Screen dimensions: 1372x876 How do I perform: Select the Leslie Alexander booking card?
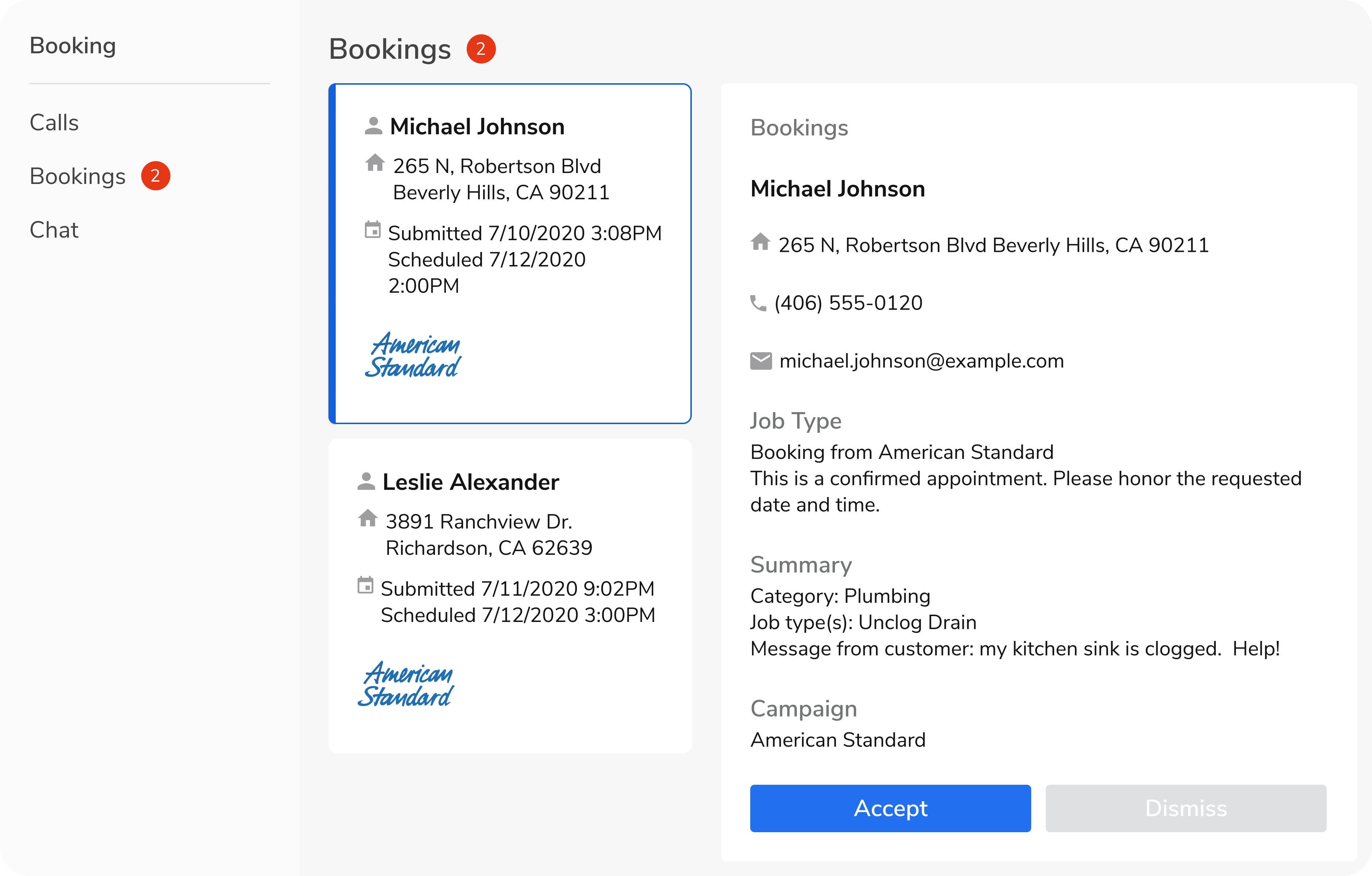[510, 596]
